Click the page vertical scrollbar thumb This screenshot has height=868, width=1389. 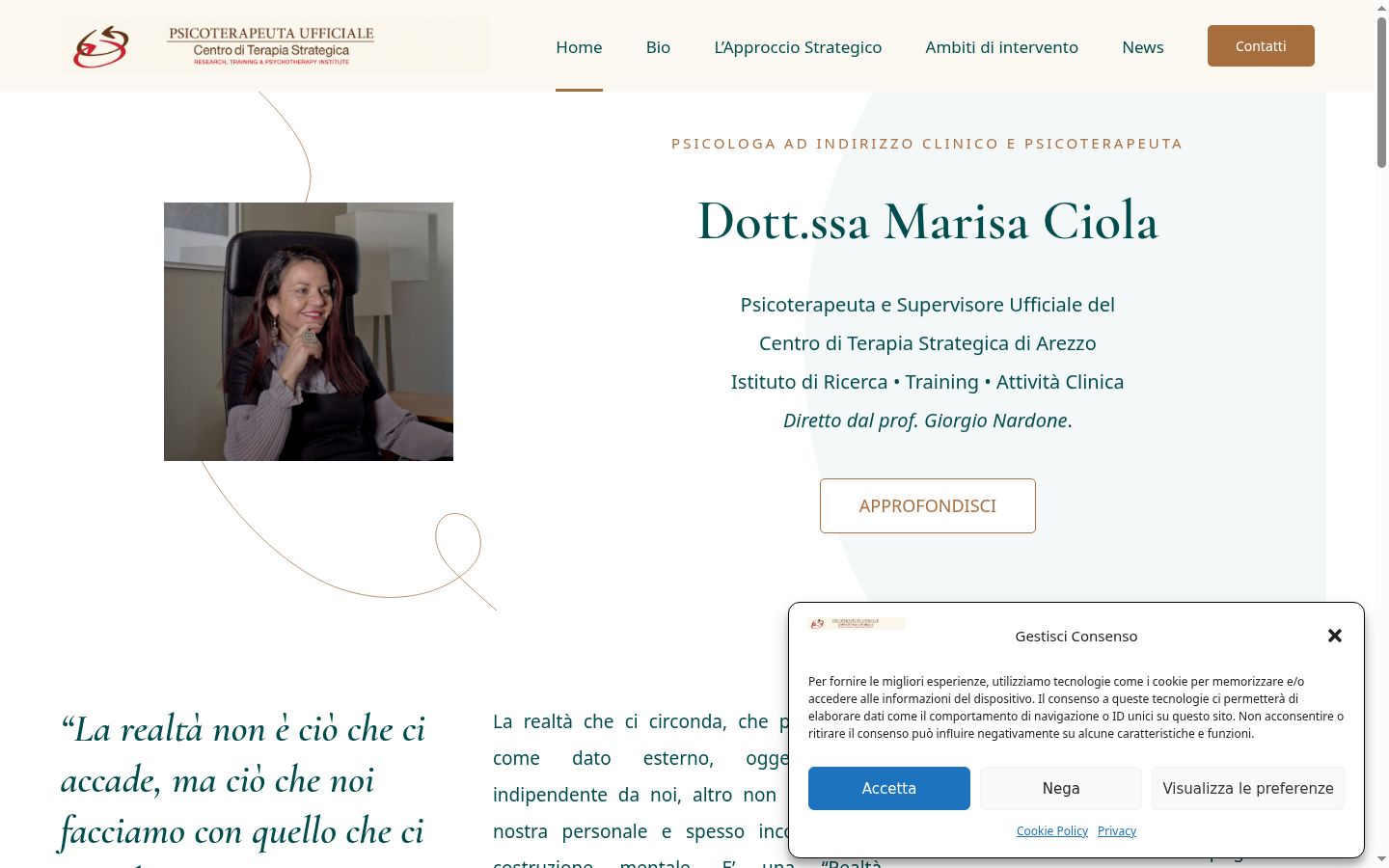(x=1381, y=94)
